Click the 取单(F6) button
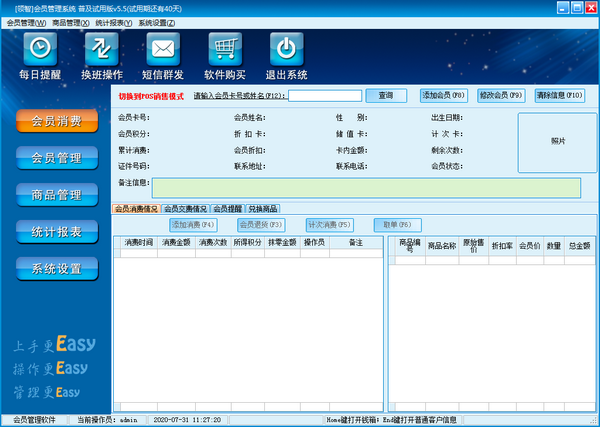 [398, 225]
